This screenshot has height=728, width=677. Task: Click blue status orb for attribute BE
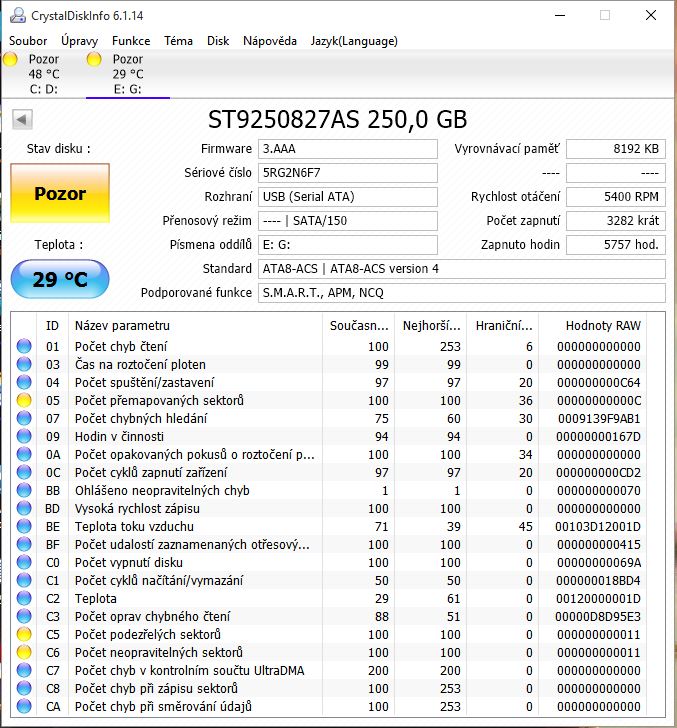click(24, 526)
